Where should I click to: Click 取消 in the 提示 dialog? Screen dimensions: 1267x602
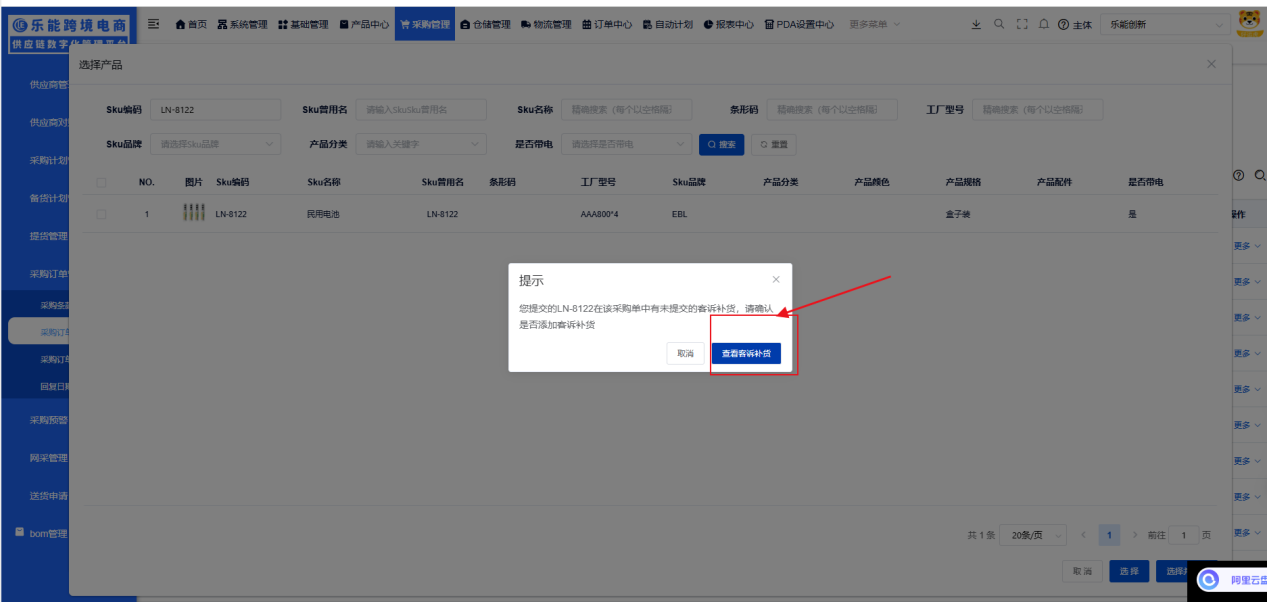(685, 354)
